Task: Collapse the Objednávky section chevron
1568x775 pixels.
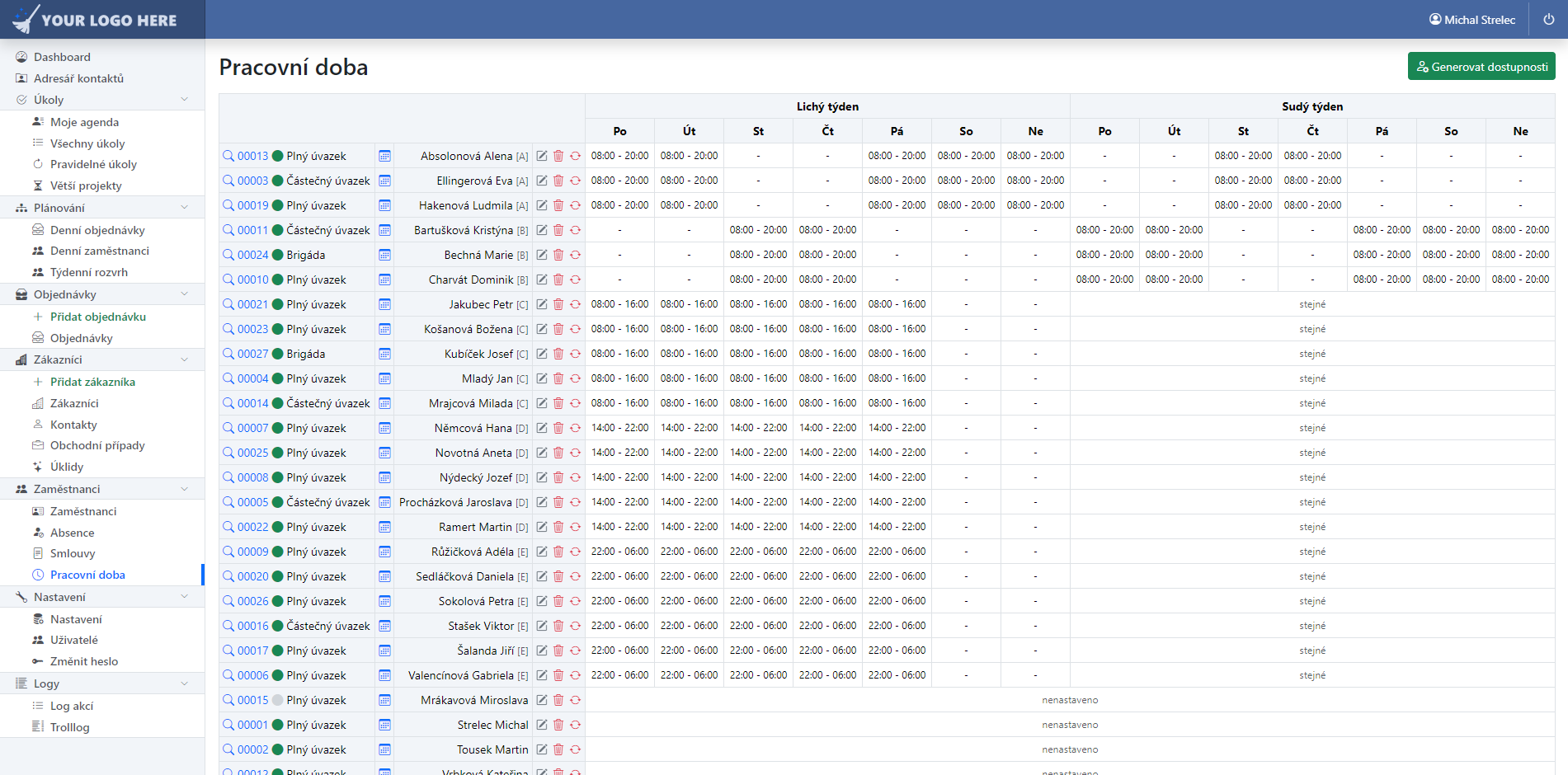Action: click(184, 294)
